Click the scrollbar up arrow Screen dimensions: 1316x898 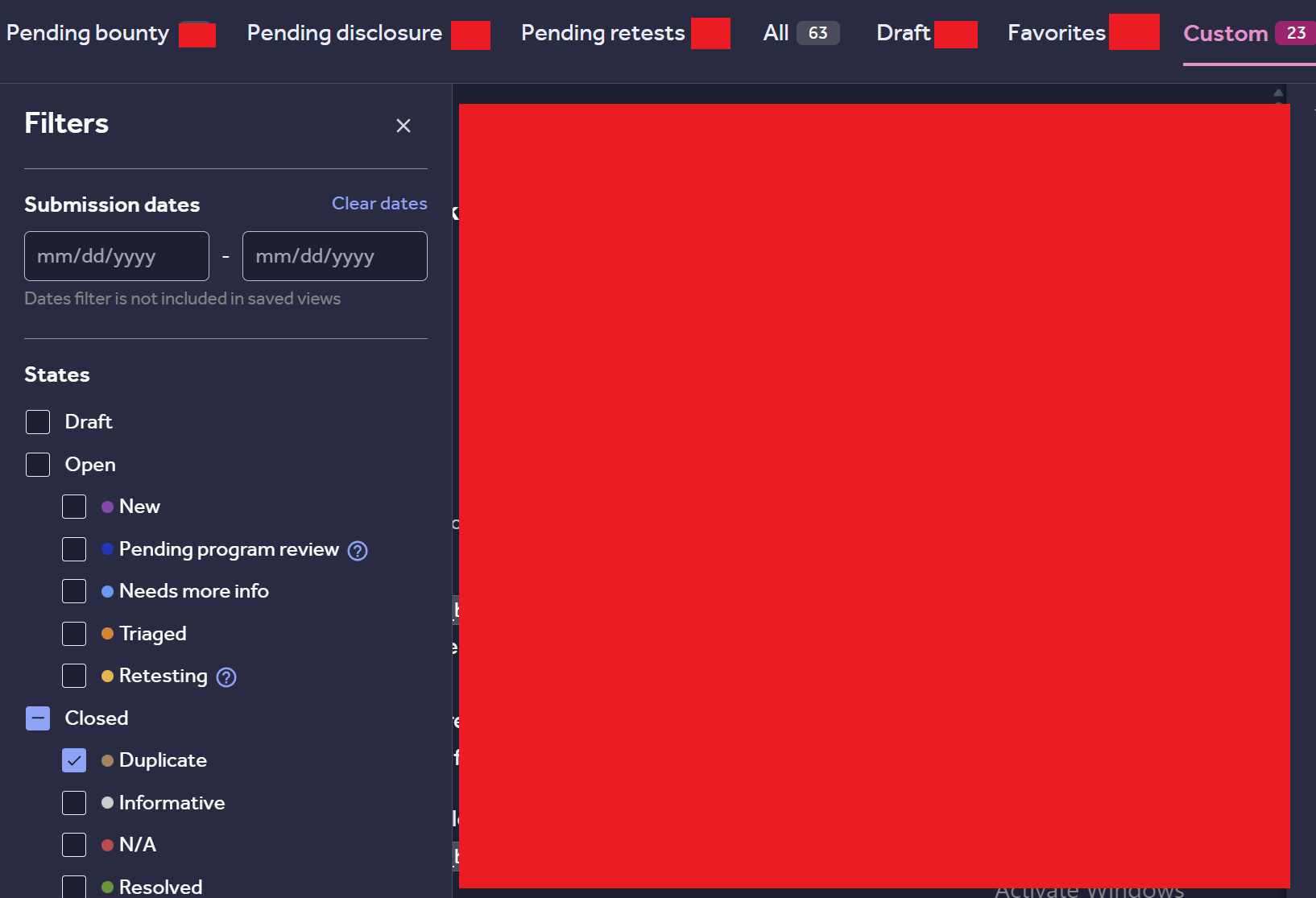[x=1278, y=93]
